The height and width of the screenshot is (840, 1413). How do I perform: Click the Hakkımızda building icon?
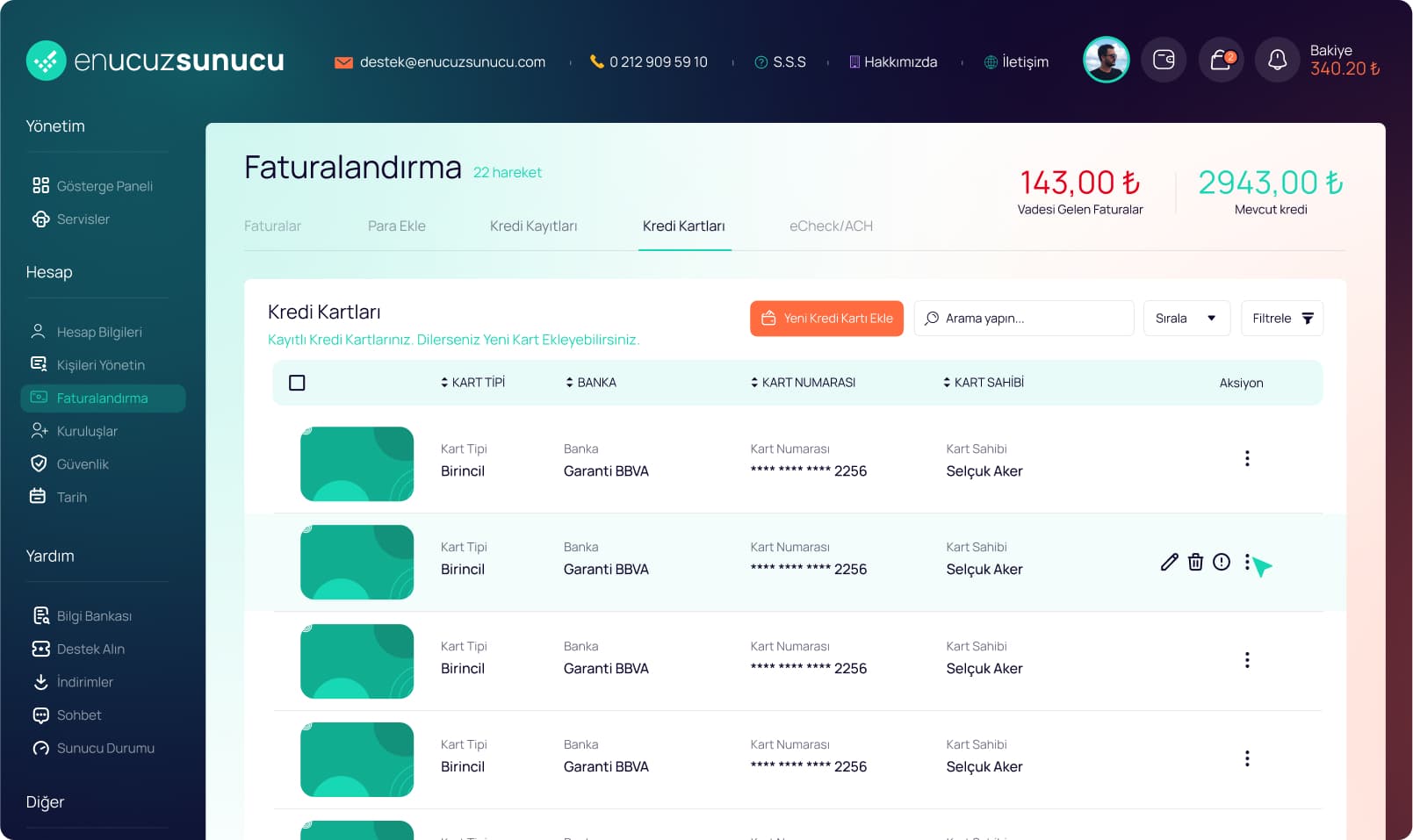854,62
